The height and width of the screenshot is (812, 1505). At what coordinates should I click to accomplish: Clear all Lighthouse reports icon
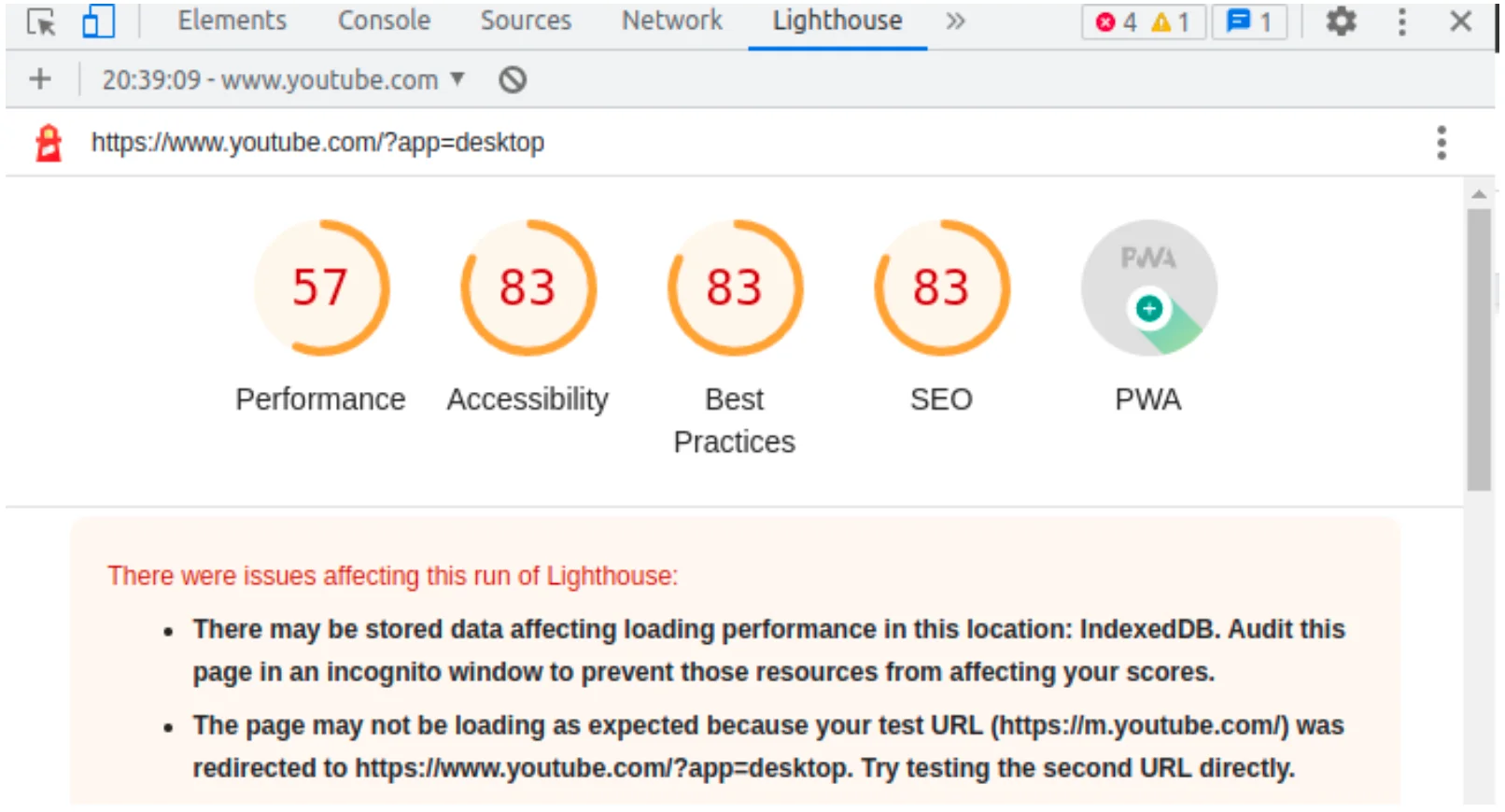513,80
